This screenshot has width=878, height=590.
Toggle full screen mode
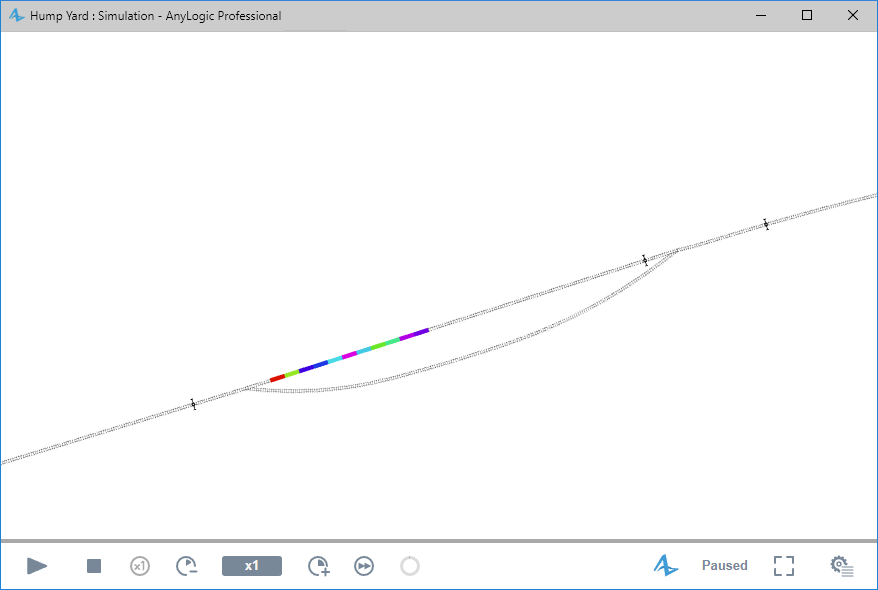[784, 566]
